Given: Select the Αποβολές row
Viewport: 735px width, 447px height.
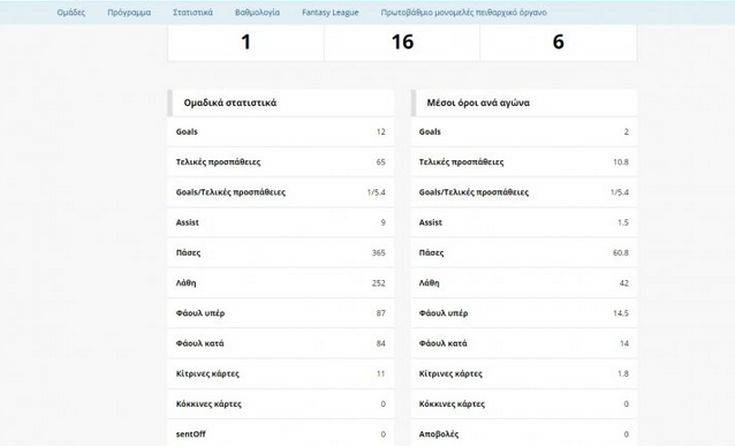Looking at the screenshot, I should [x=524, y=434].
